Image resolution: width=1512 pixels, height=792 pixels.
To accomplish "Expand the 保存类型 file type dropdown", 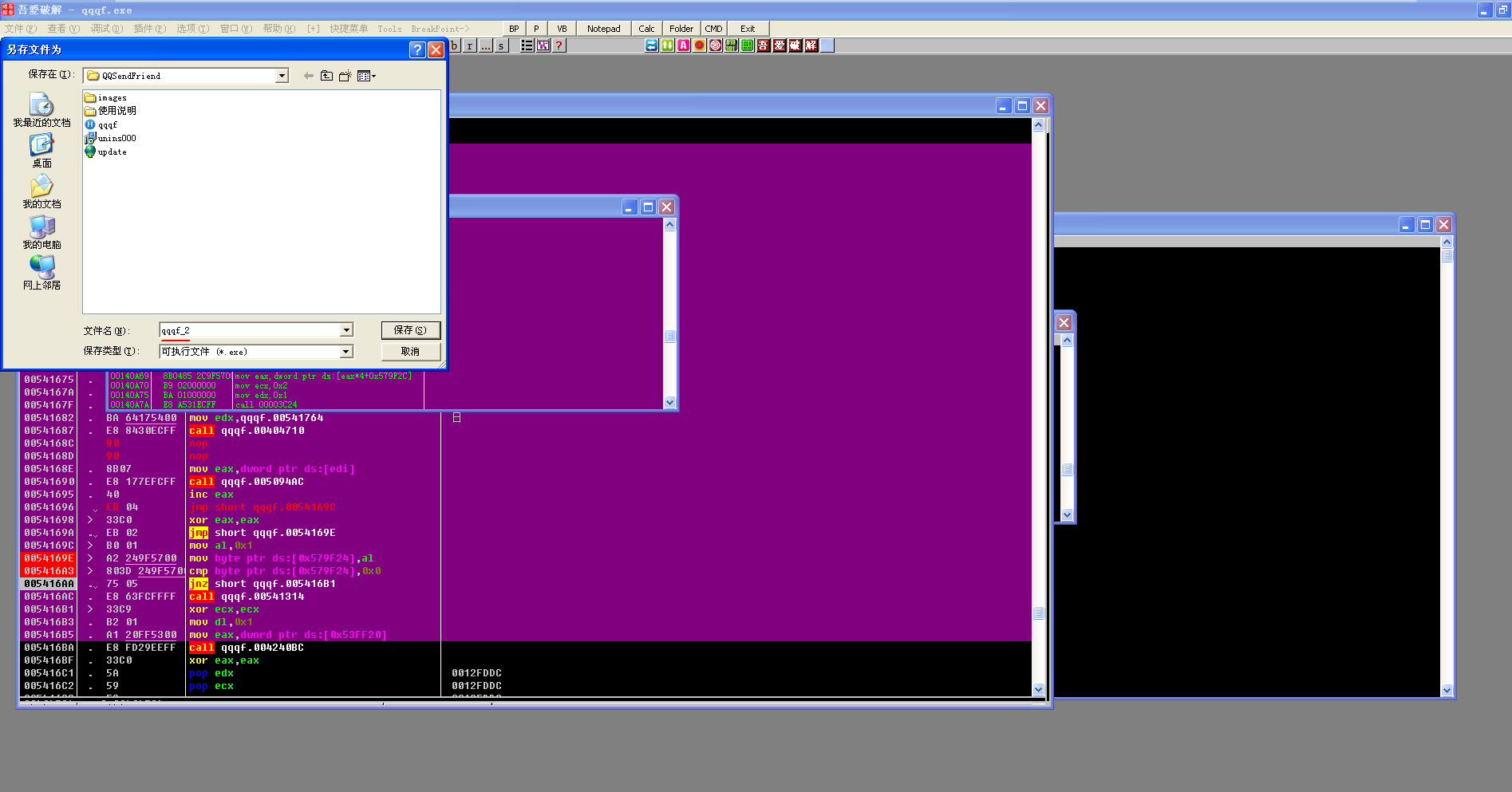I will 346,352.
